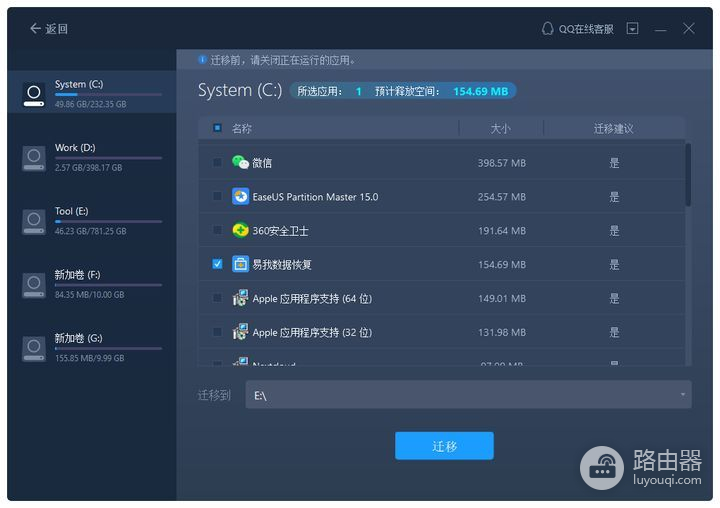Click the 360安全卫士 app icon
The width and height of the screenshot is (720, 508).
[x=240, y=230]
